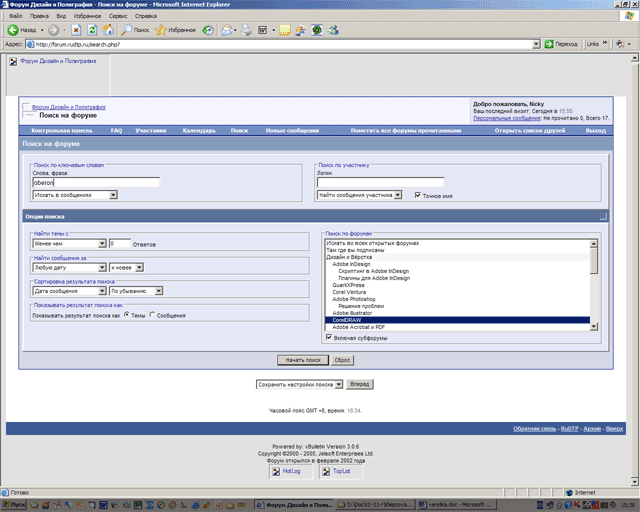This screenshot has width=640, height=512.
Task: Open the Справка menu
Action: pyautogui.click(x=146, y=16)
